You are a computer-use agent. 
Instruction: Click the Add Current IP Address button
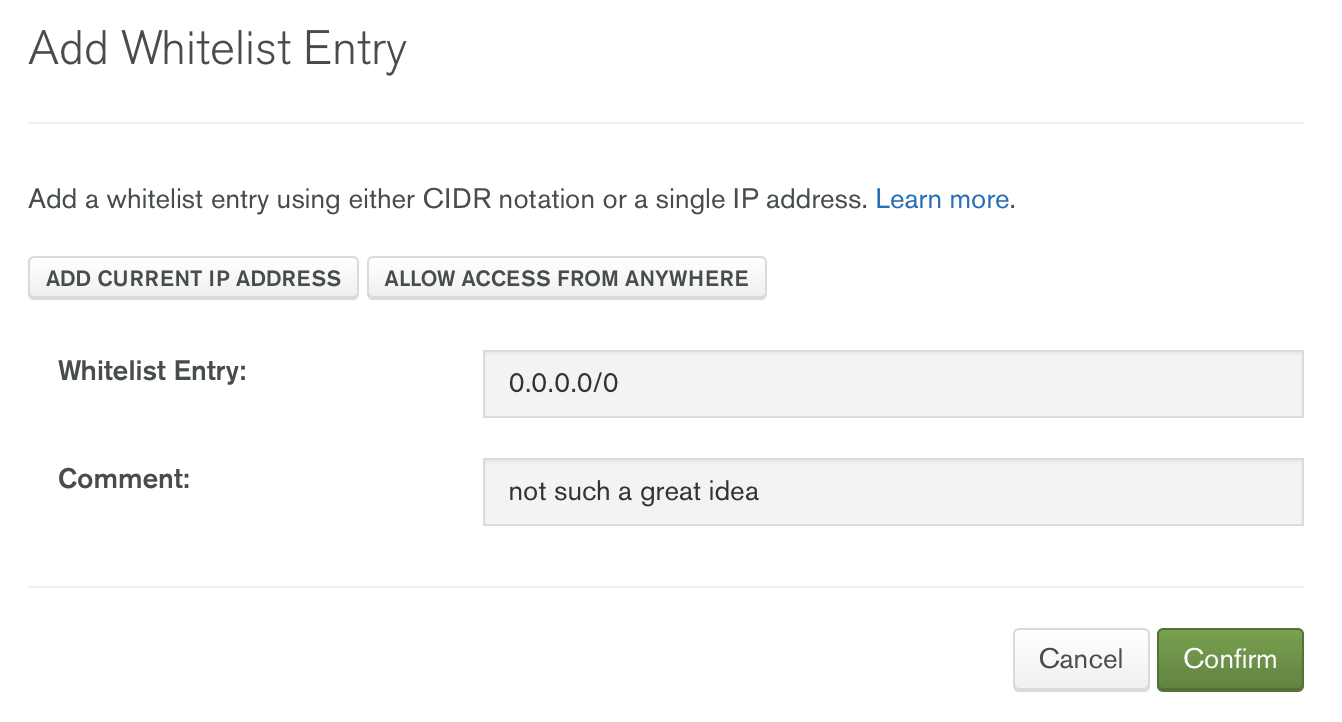(193, 279)
